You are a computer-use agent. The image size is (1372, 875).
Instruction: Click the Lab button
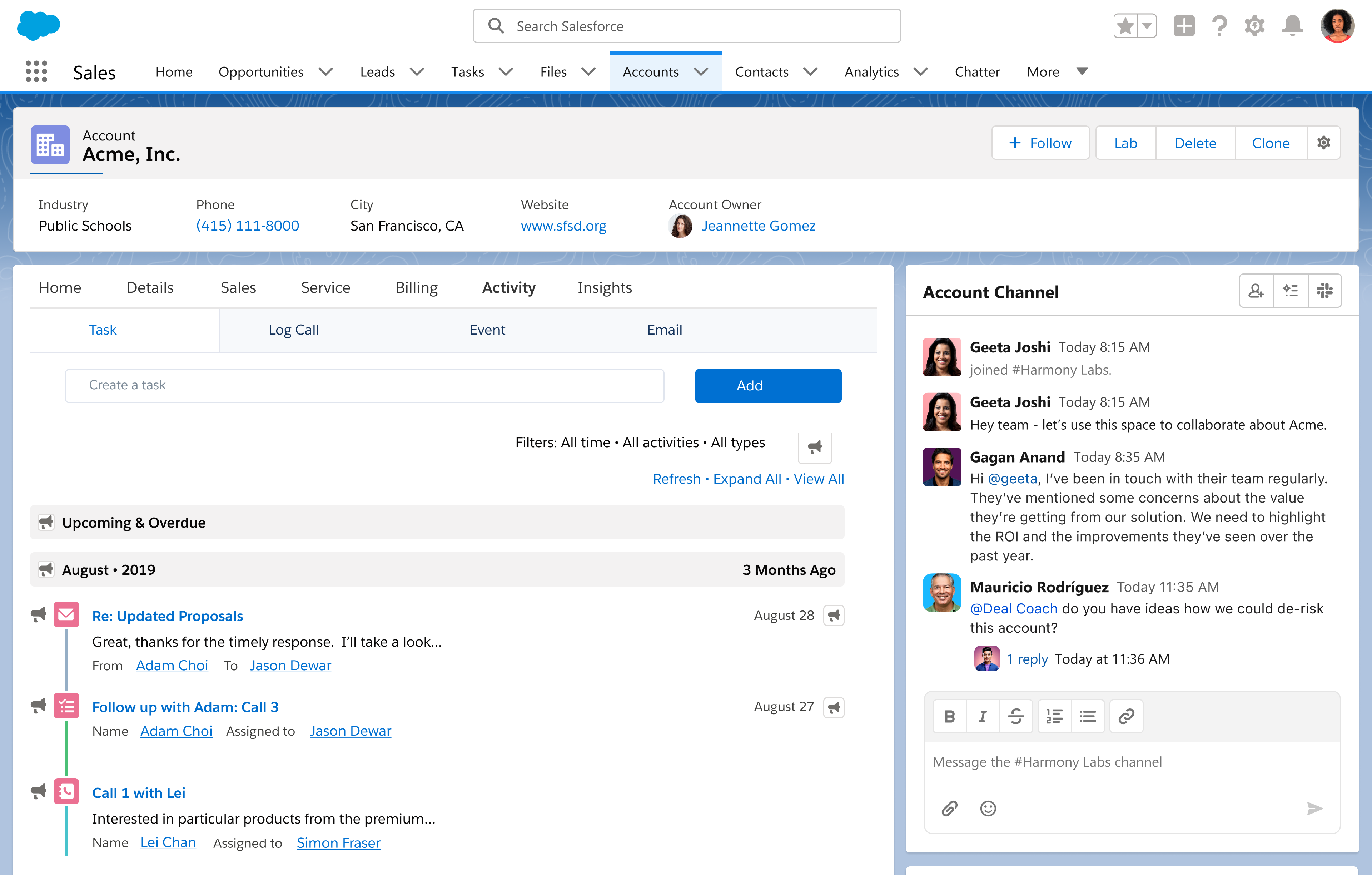pyautogui.click(x=1125, y=143)
